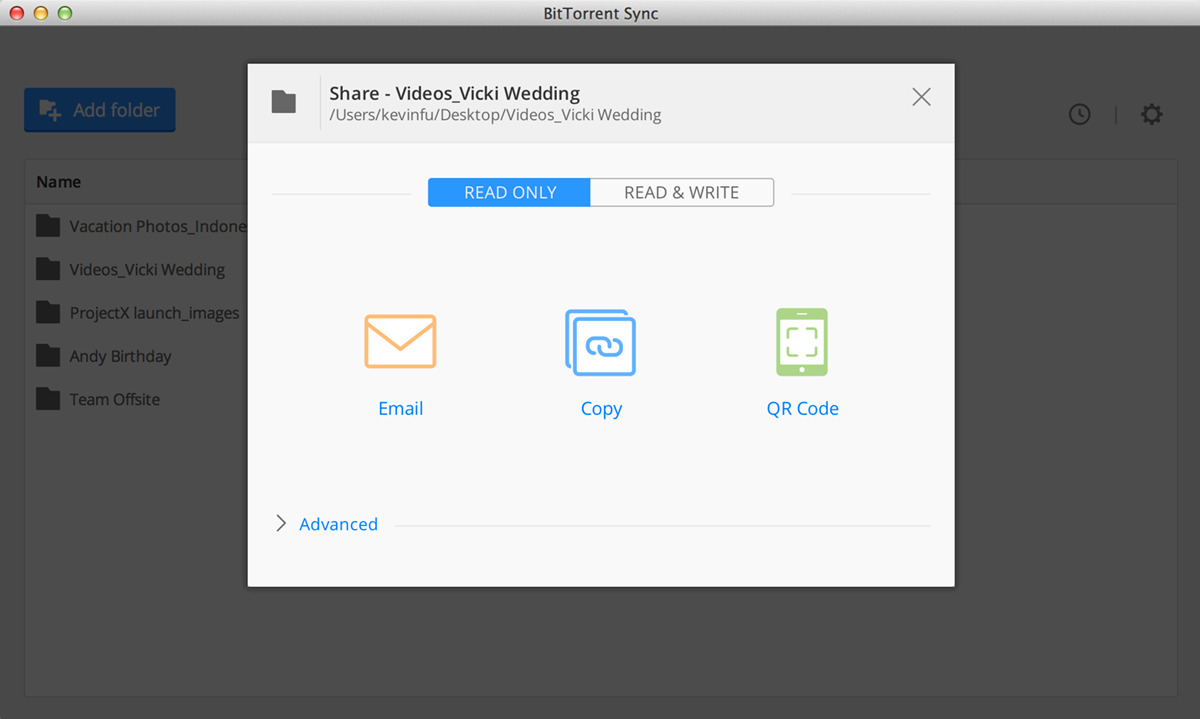Select the Videos_Vicki Wedding folder row
Image resolution: width=1200 pixels, height=719 pixels.
click(144, 269)
